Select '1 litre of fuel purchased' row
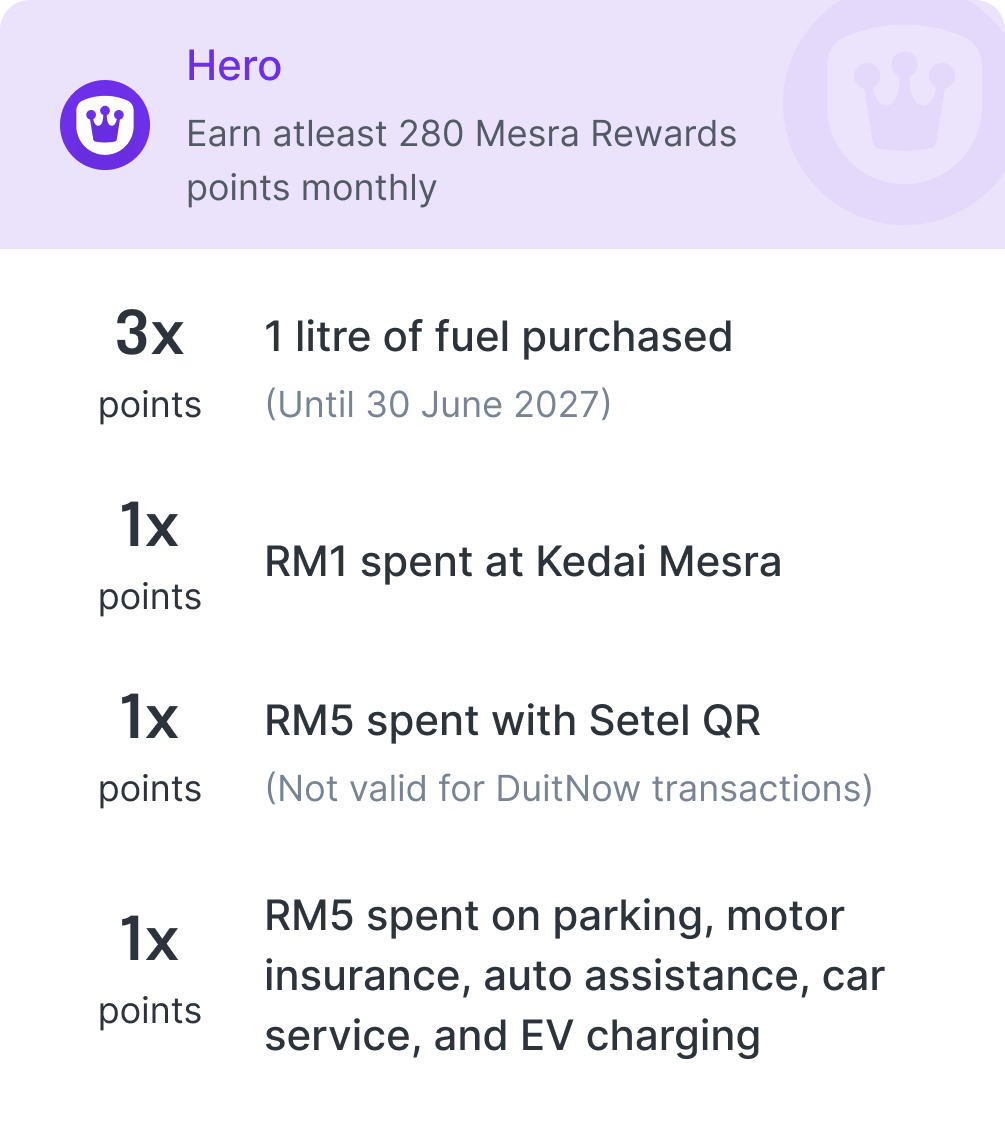 click(499, 336)
